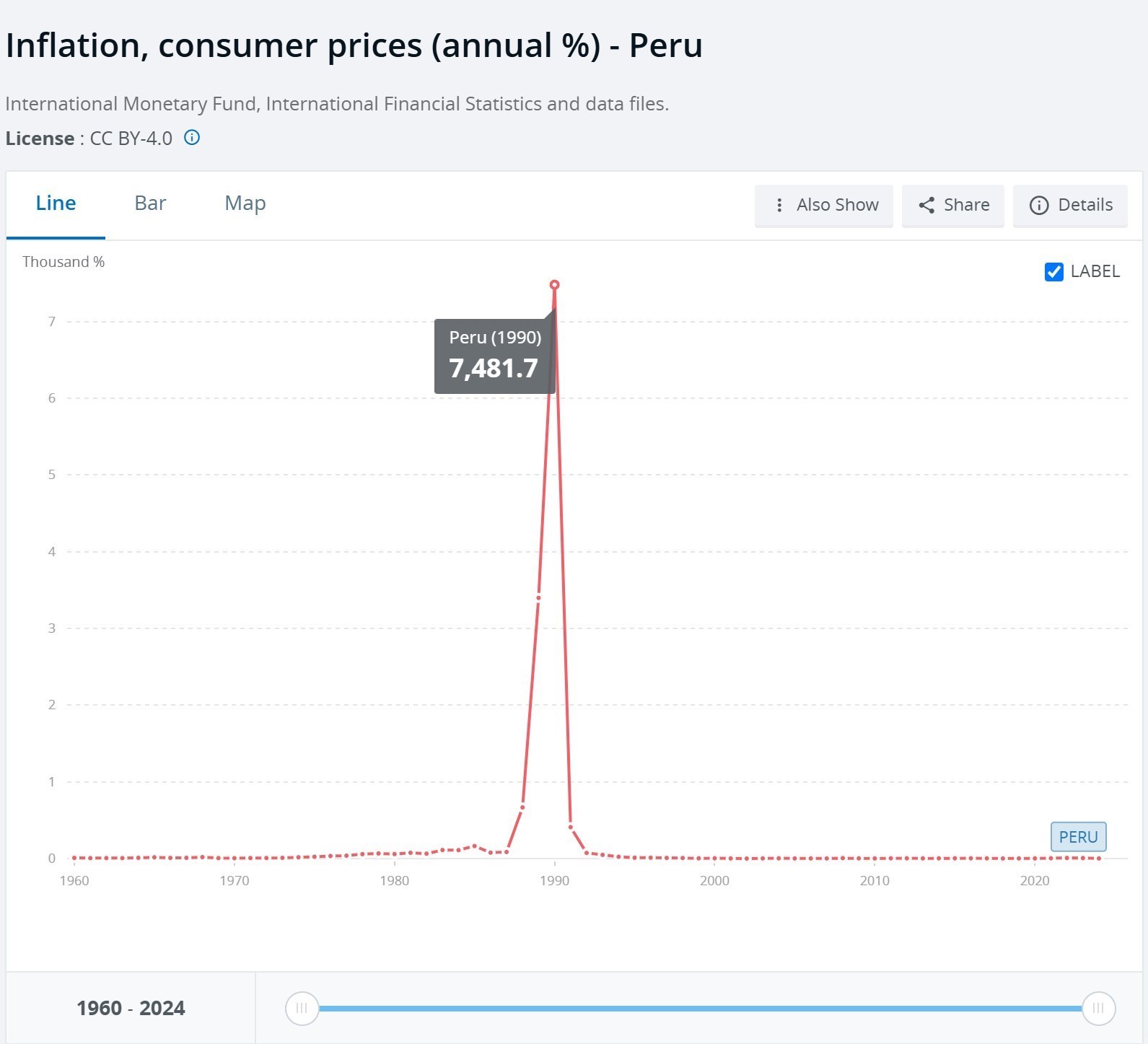This screenshot has height=1044, width=1148.
Task: Click the license info icon next to CC BY-4.0
Action: pos(192,138)
